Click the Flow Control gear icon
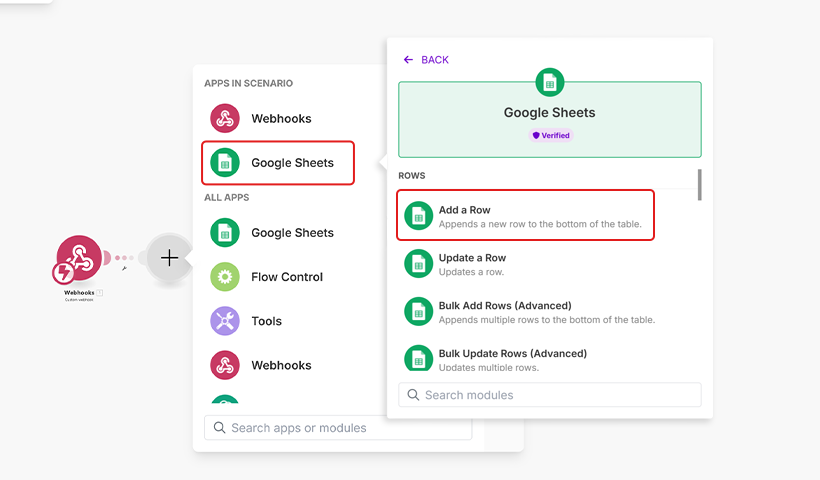Image resolution: width=820 pixels, height=480 pixels. point(225,277)
